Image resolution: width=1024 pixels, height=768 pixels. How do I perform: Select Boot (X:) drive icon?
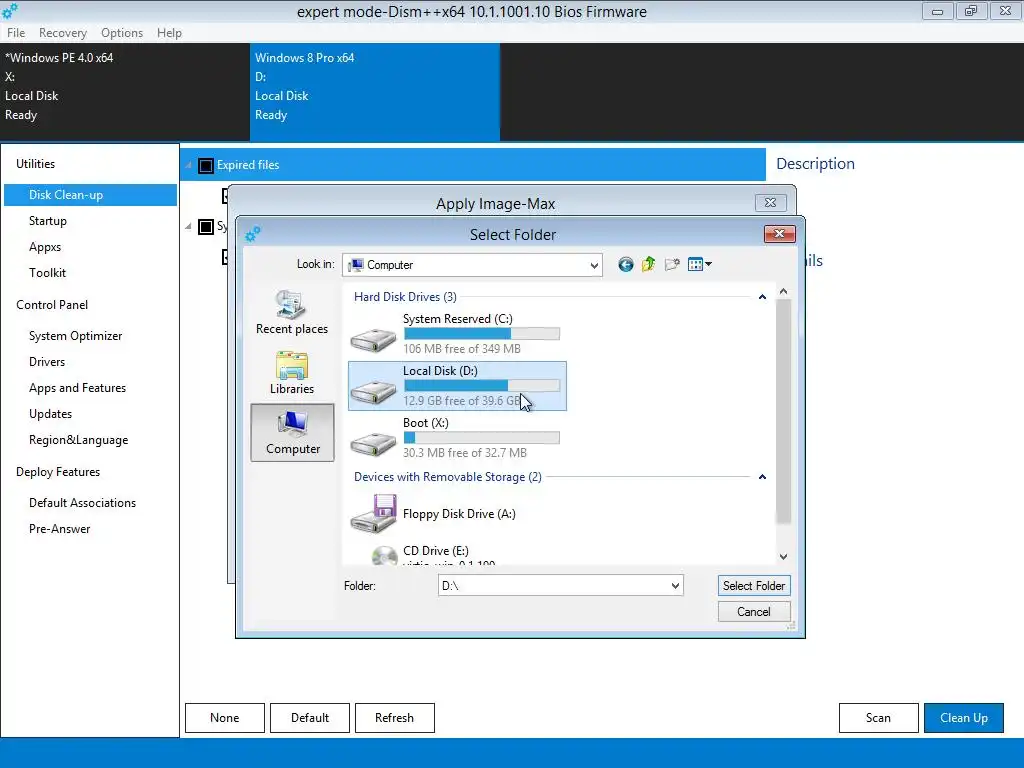coord(373,443)
